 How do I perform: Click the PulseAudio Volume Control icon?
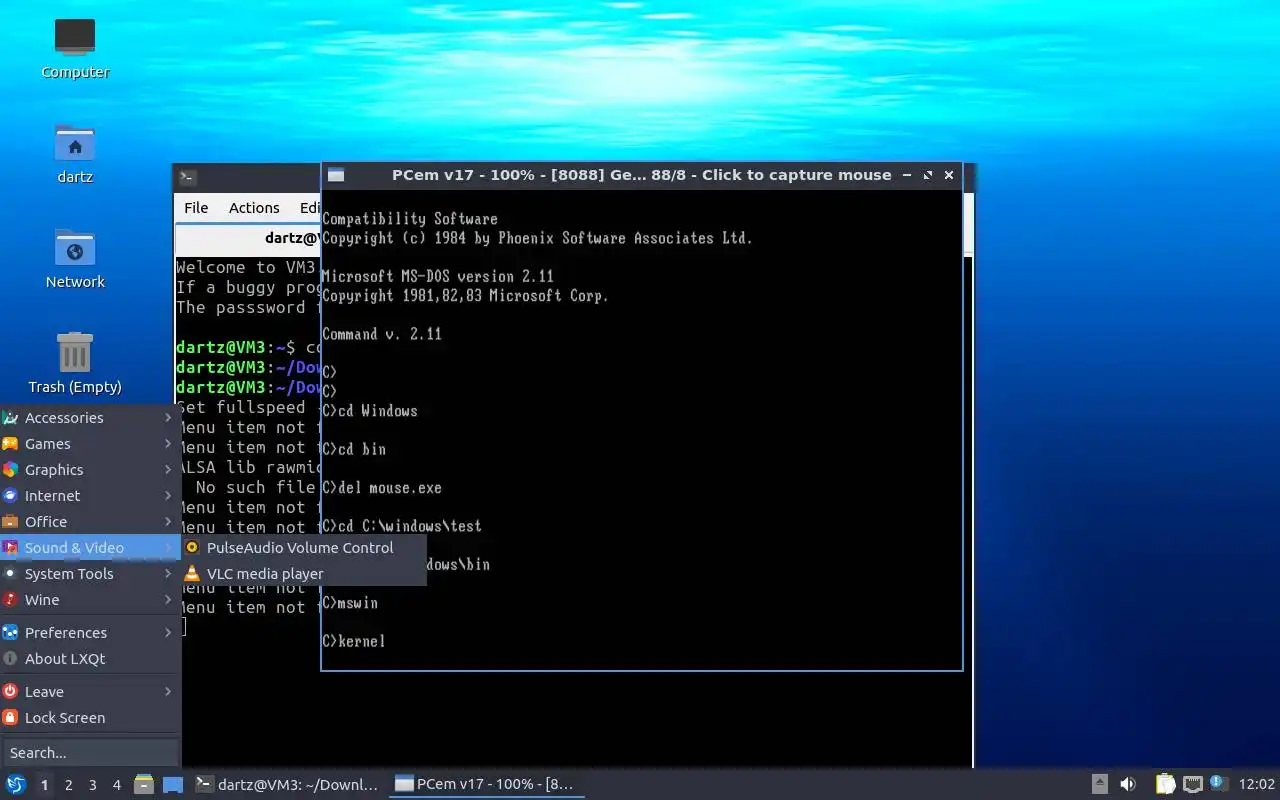(x=192, y=548)
